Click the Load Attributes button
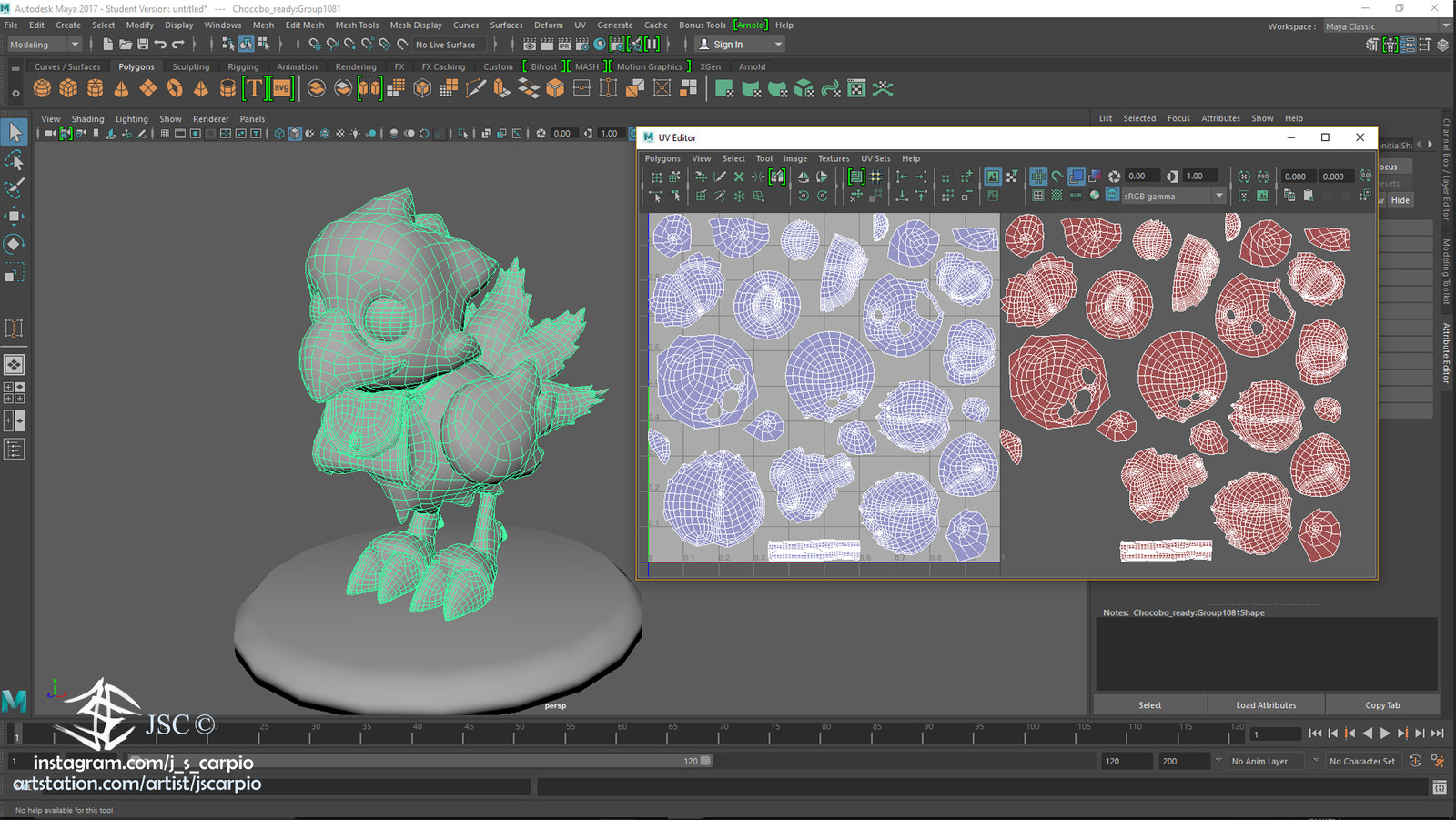 (1266, 705)
